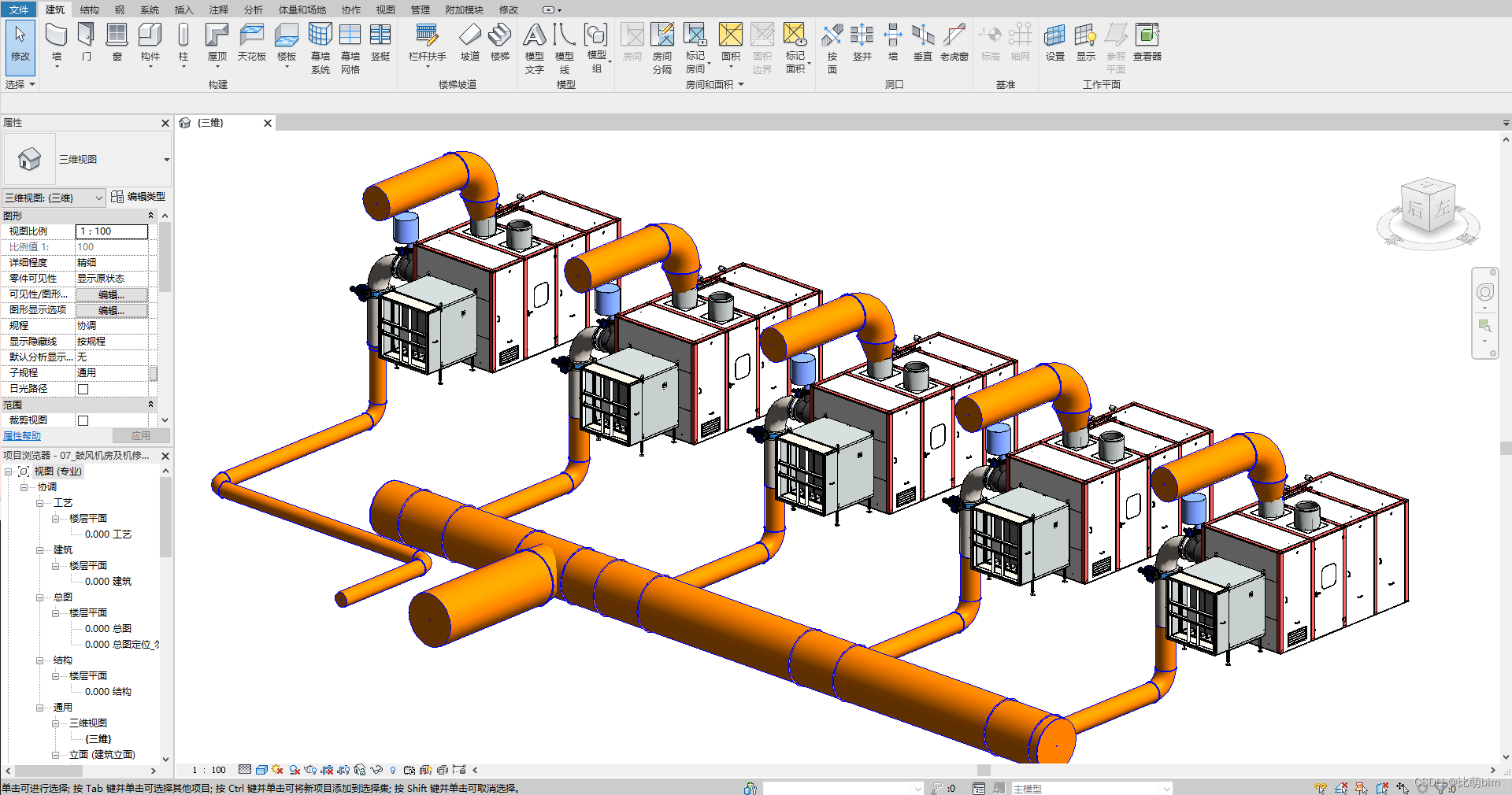1512x795 pixels.
Task: Select the Room Separator tool
Action: coord(662,47)
